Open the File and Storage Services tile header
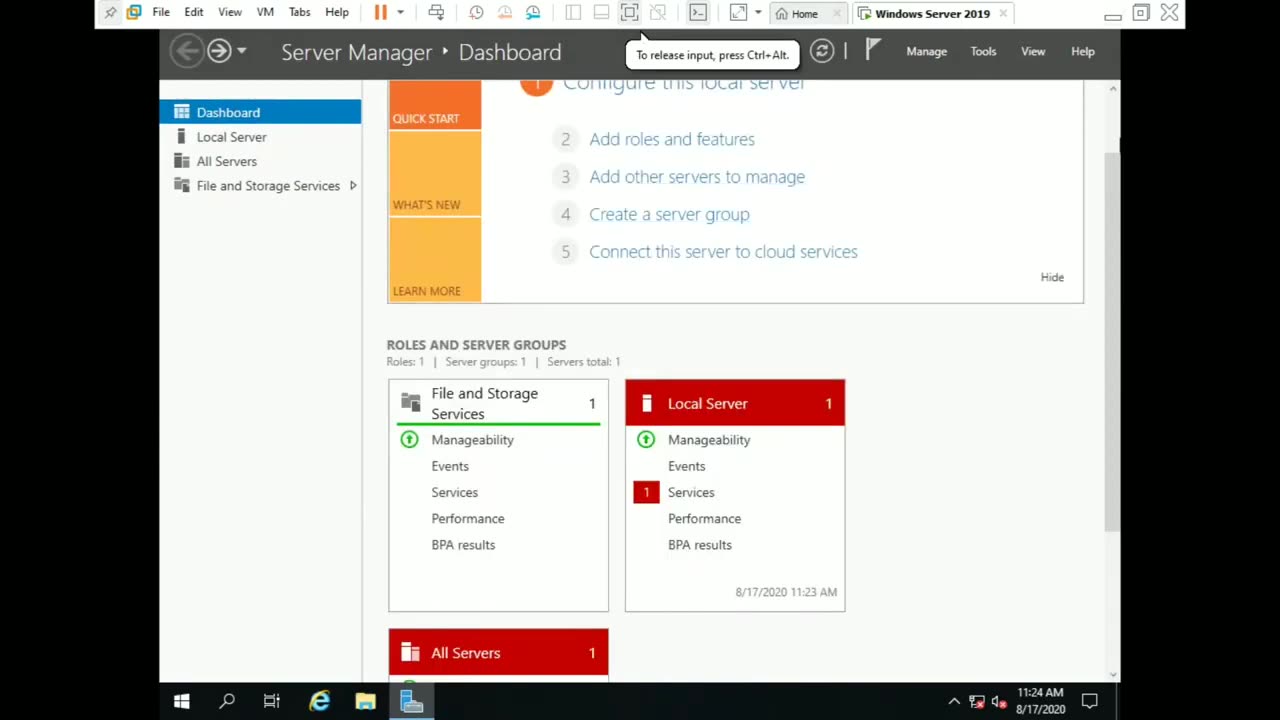 (498, 403)
